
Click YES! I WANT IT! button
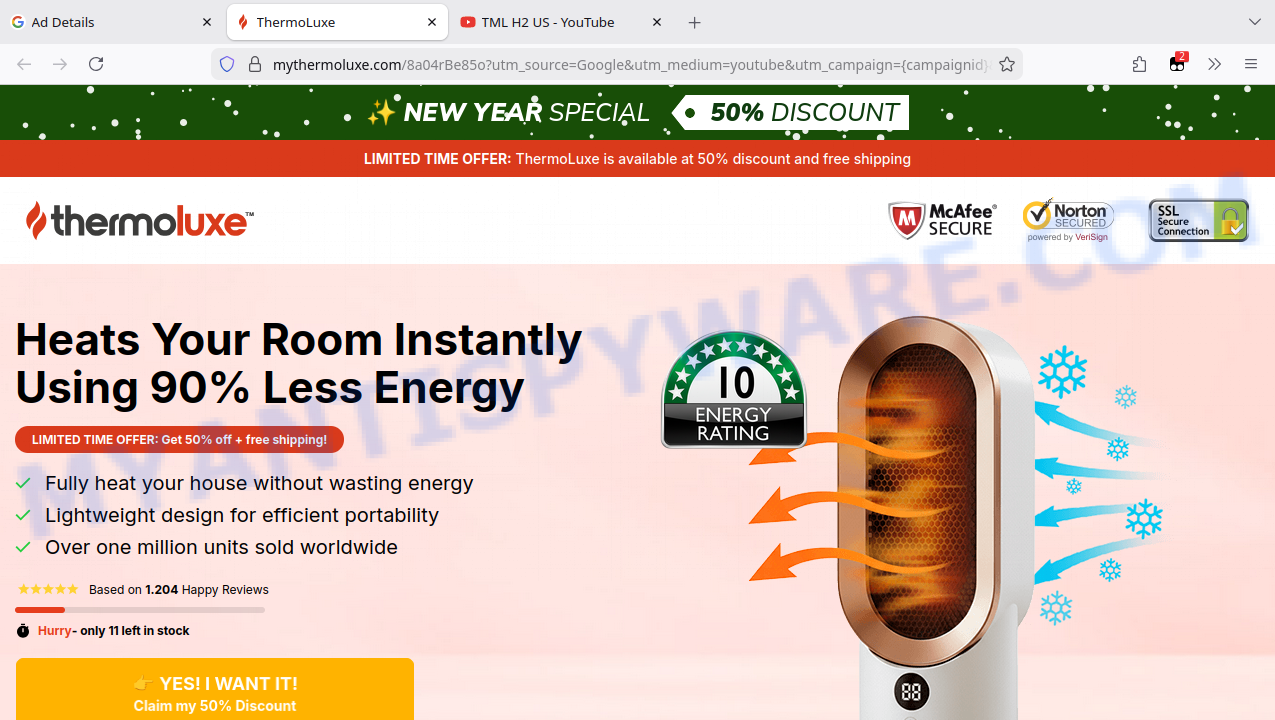[215, 690]
